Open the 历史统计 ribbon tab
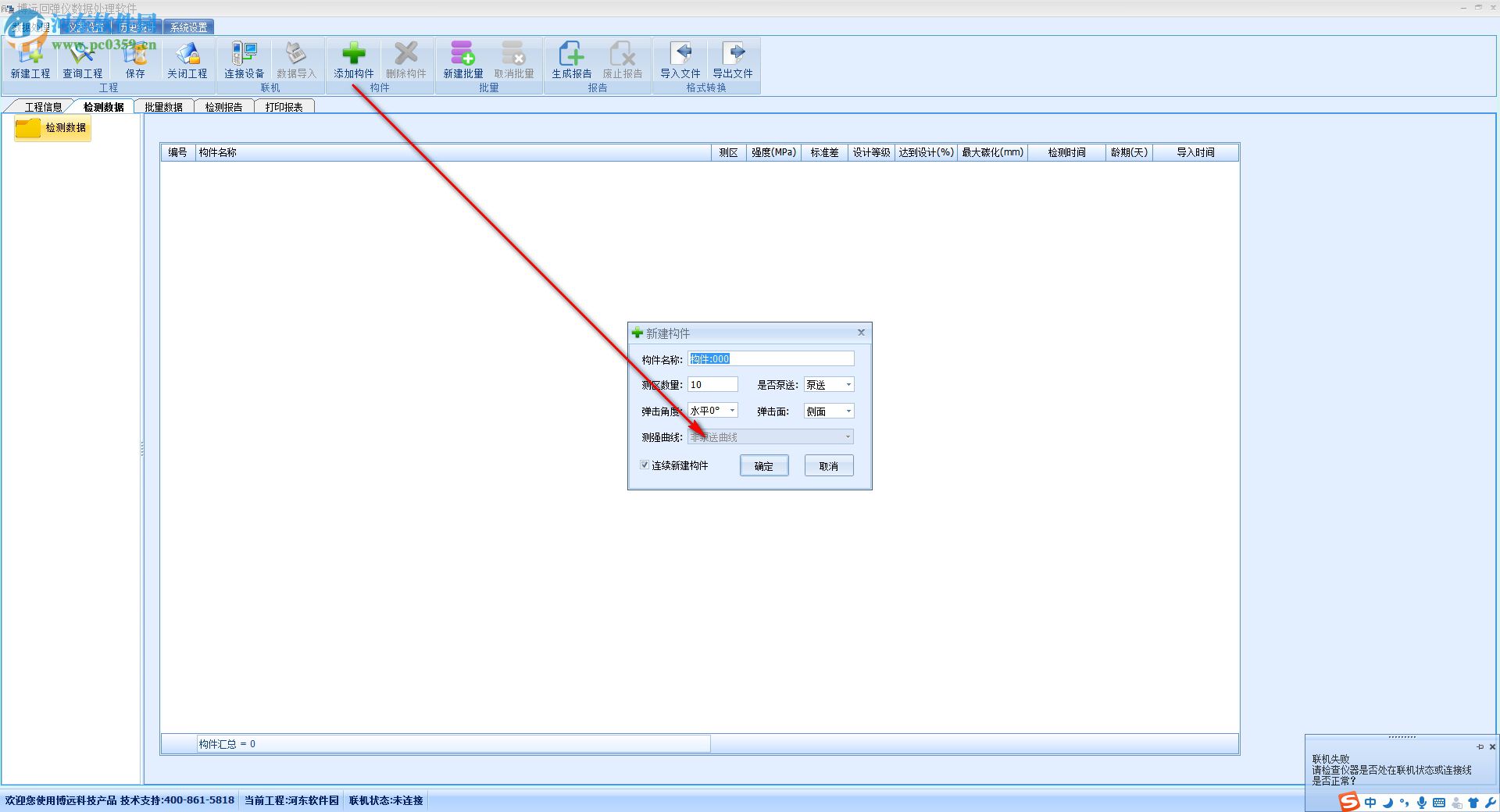1500x812 pixels. coord(137,27)
